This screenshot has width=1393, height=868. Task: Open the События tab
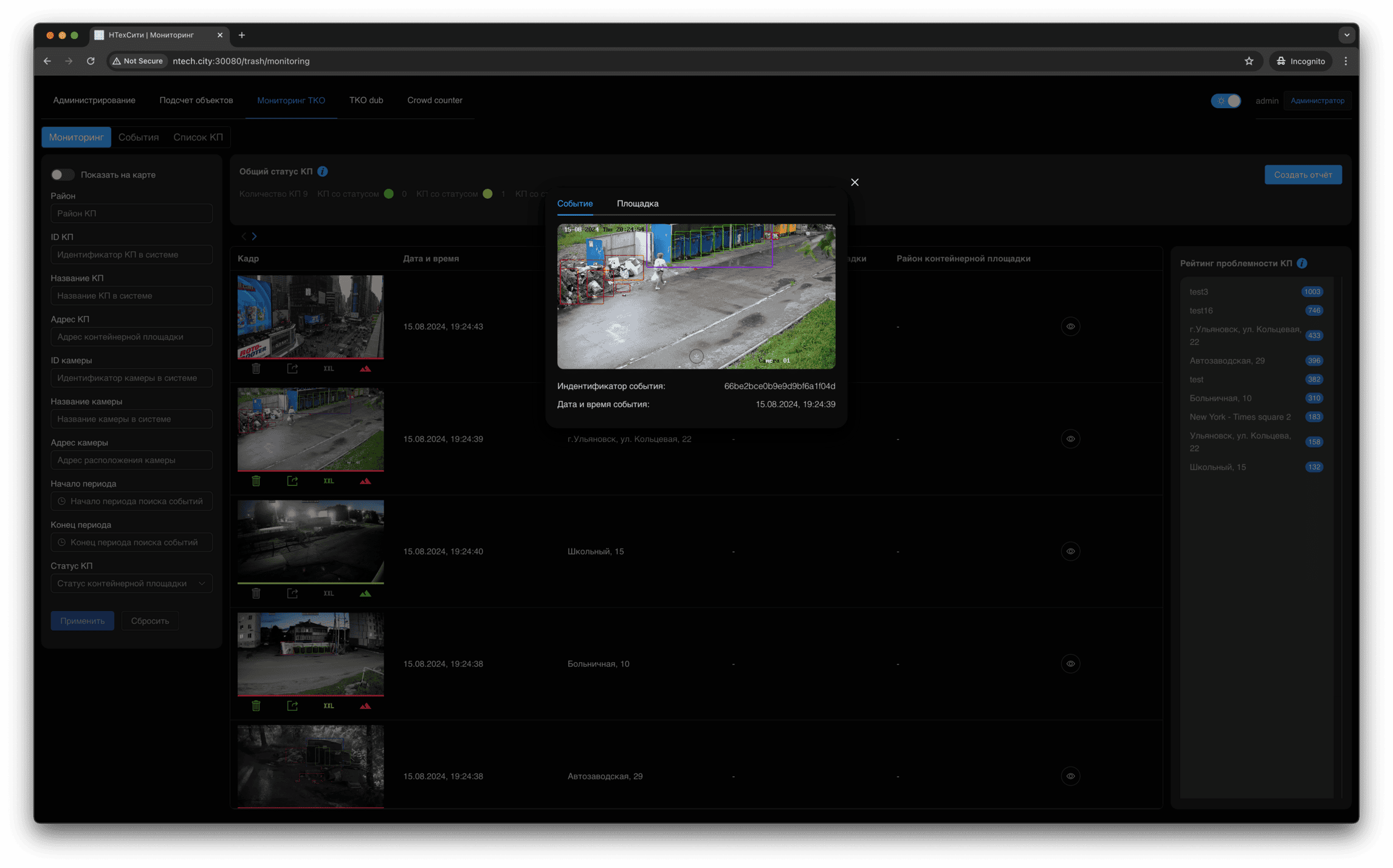(139, 137)
